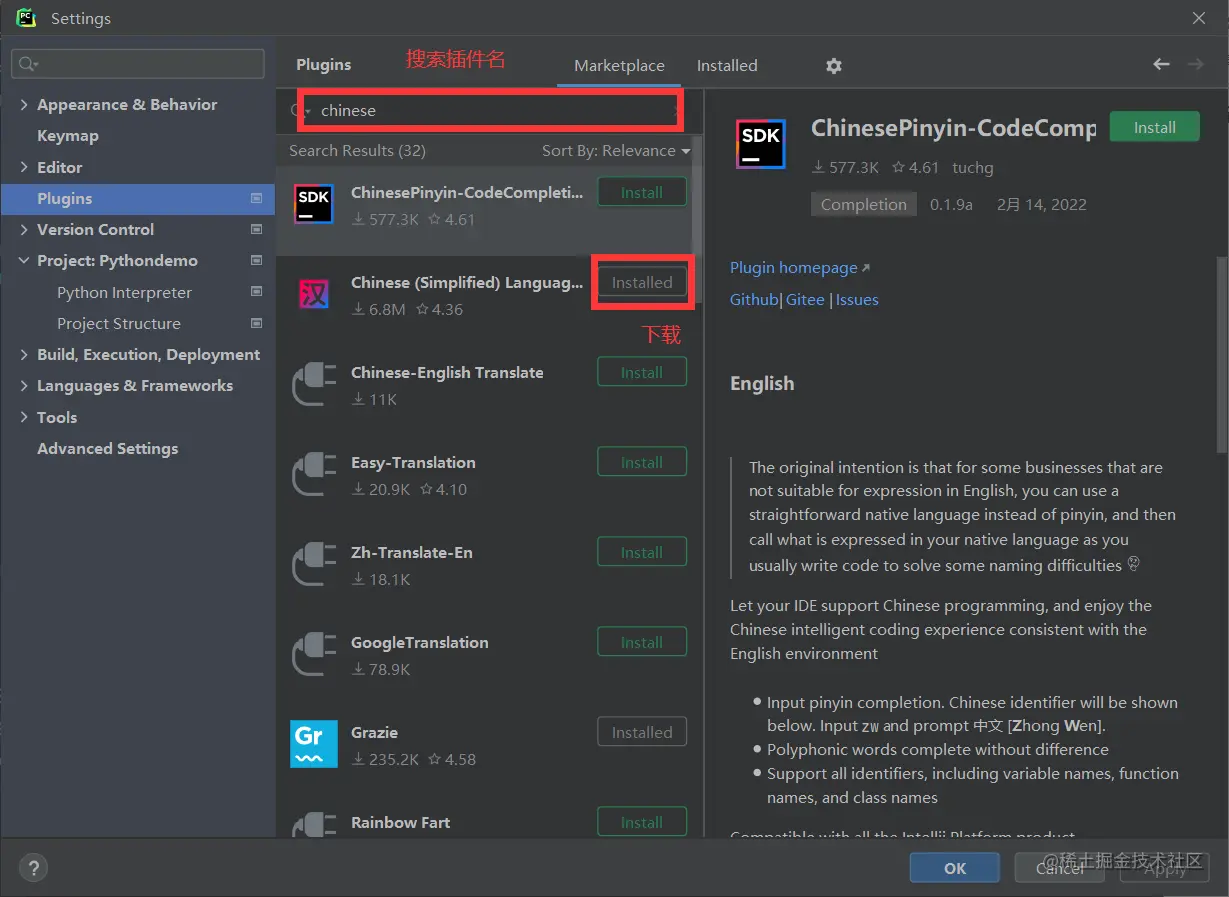This screenshot has height=897, width=1229.
Task: Click the Completion tag label
Action: (x=863, y=204)
